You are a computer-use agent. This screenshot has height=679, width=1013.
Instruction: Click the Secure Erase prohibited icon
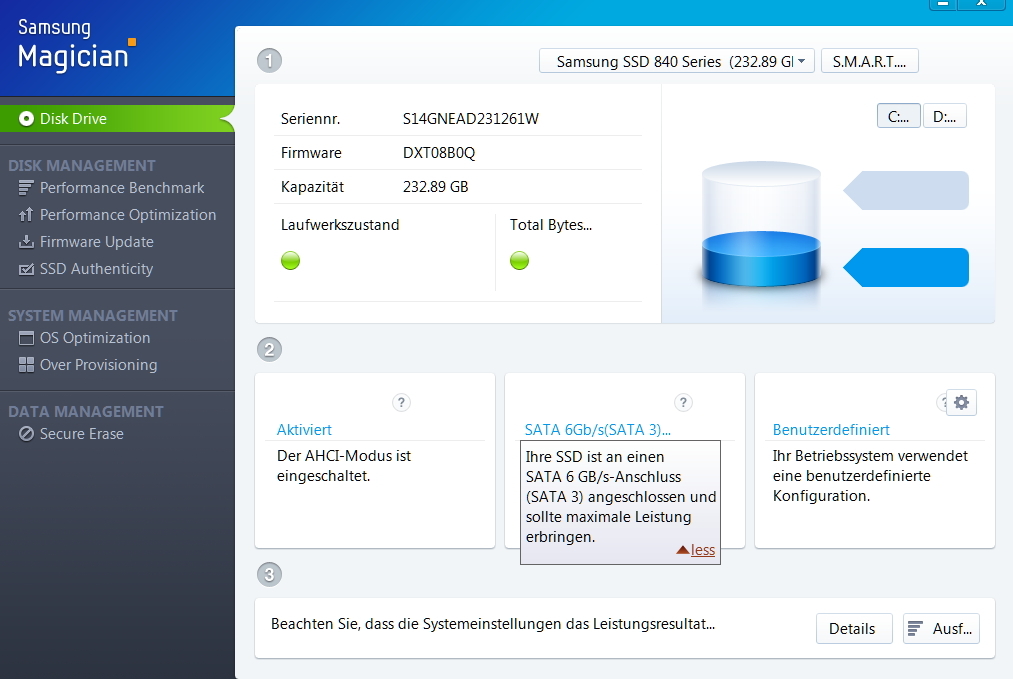pos(26,434)
